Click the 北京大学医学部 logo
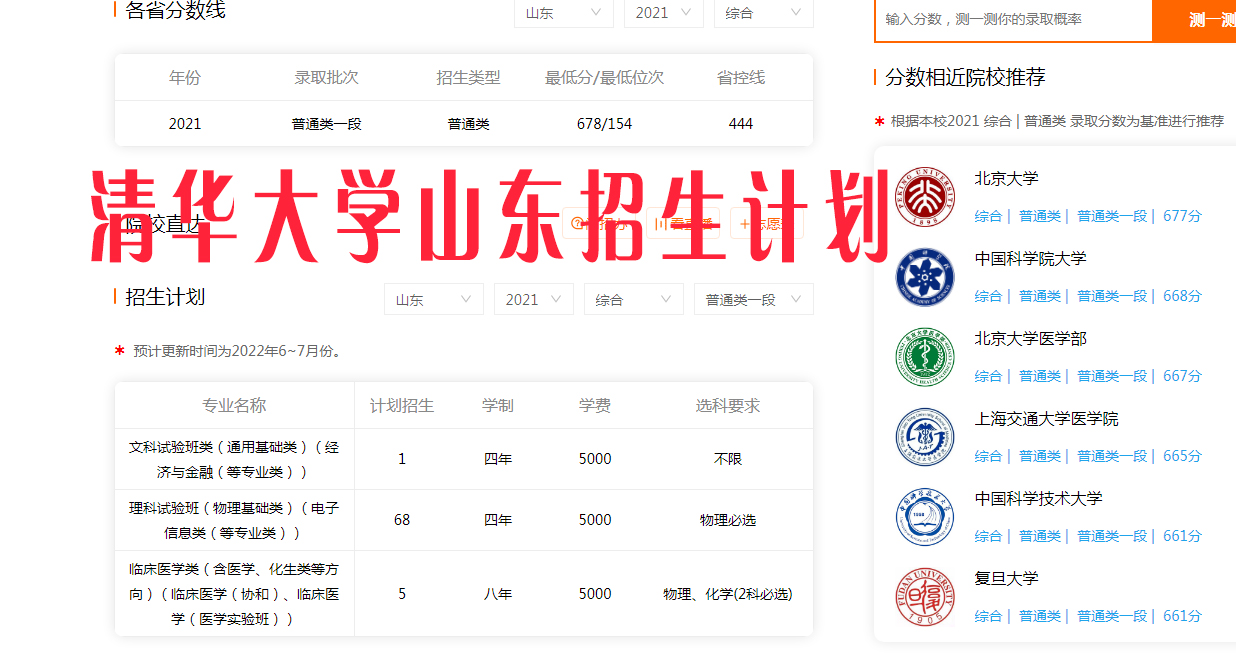The image size is (1236, 665). click(x=924, y=357)
